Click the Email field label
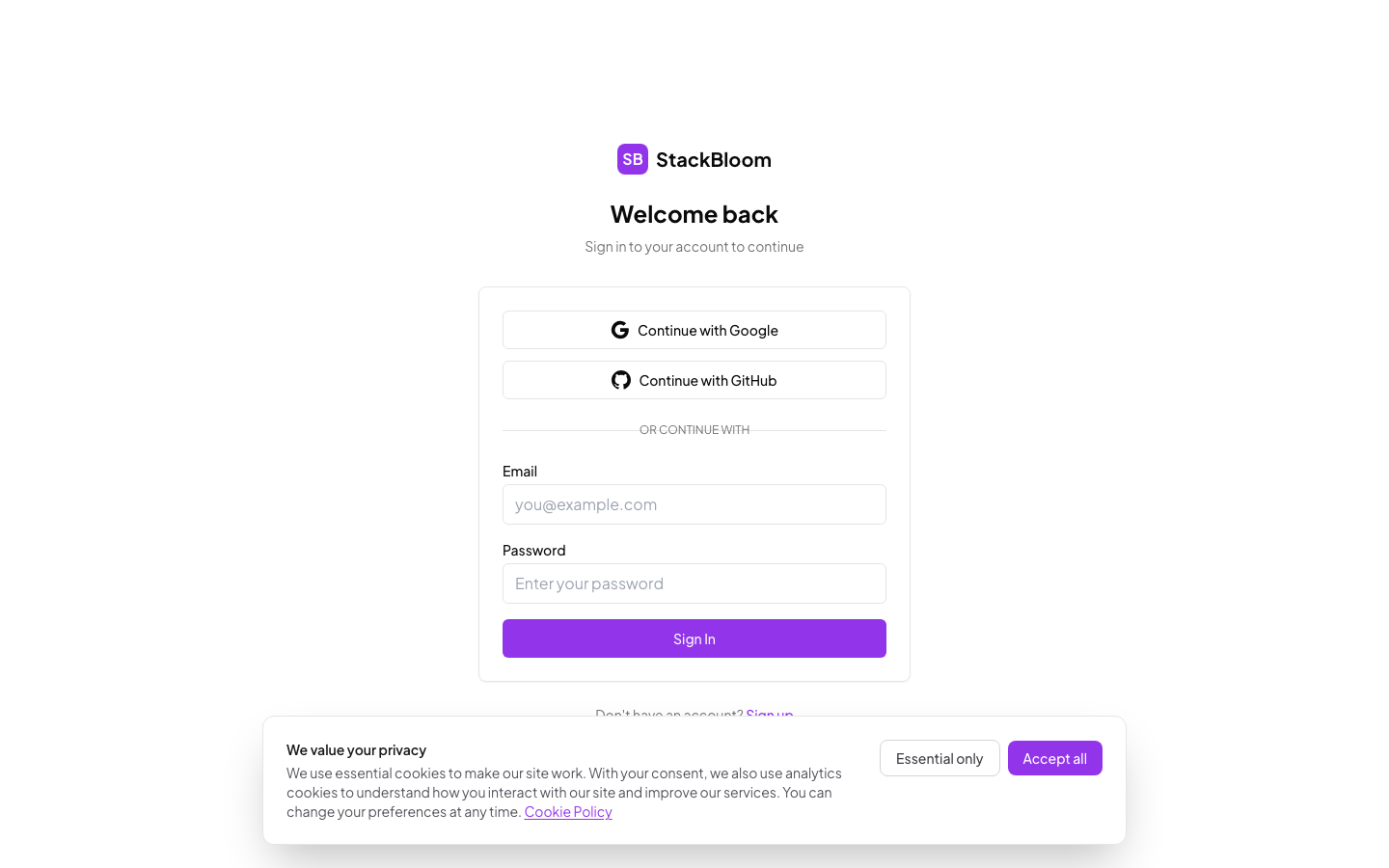Screen dimensions: 1389x868 (520, 472)
